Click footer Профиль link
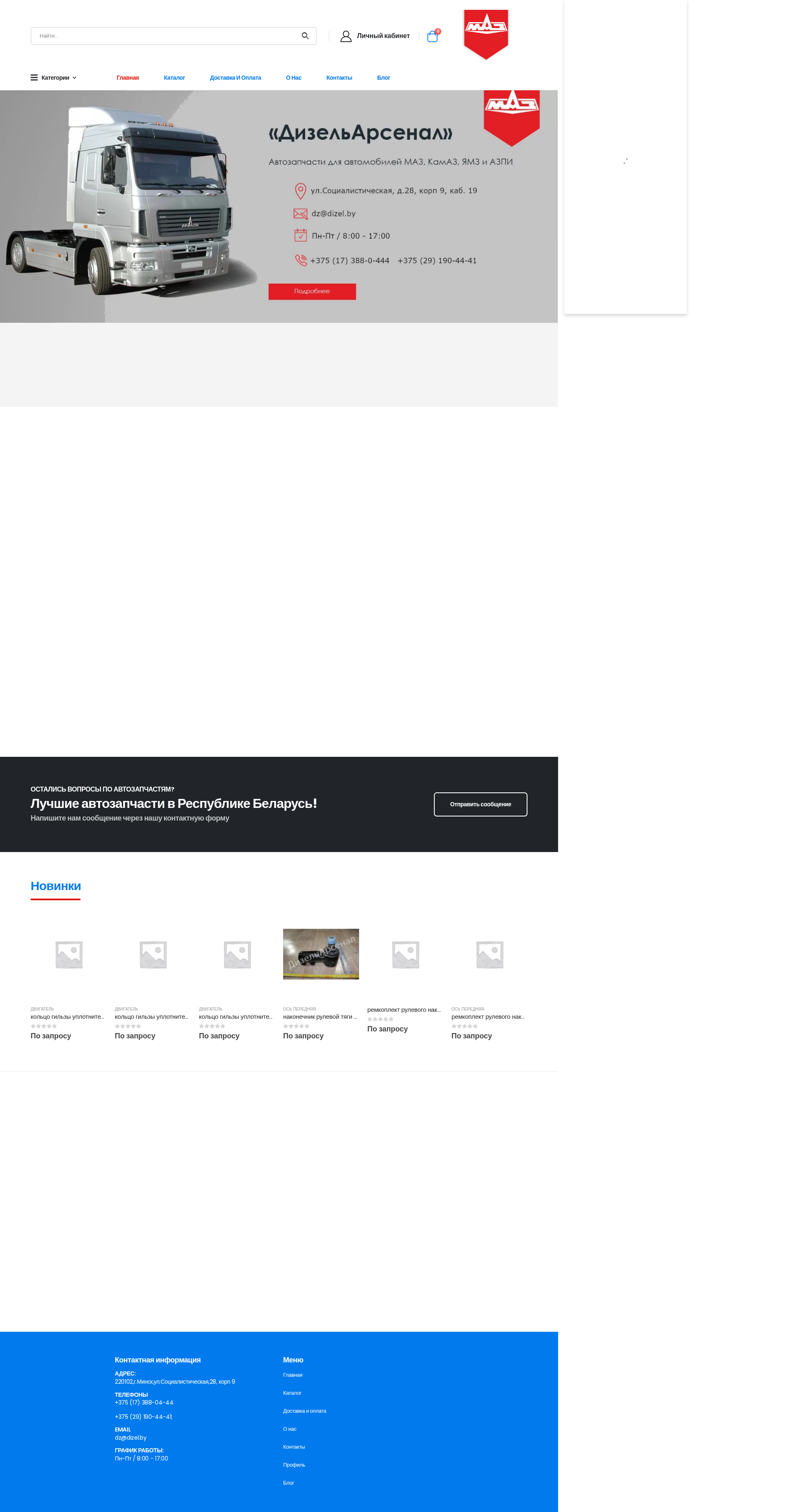Image resolution: width=791 pixels, height=1512 pixels. coord(293,1465)
